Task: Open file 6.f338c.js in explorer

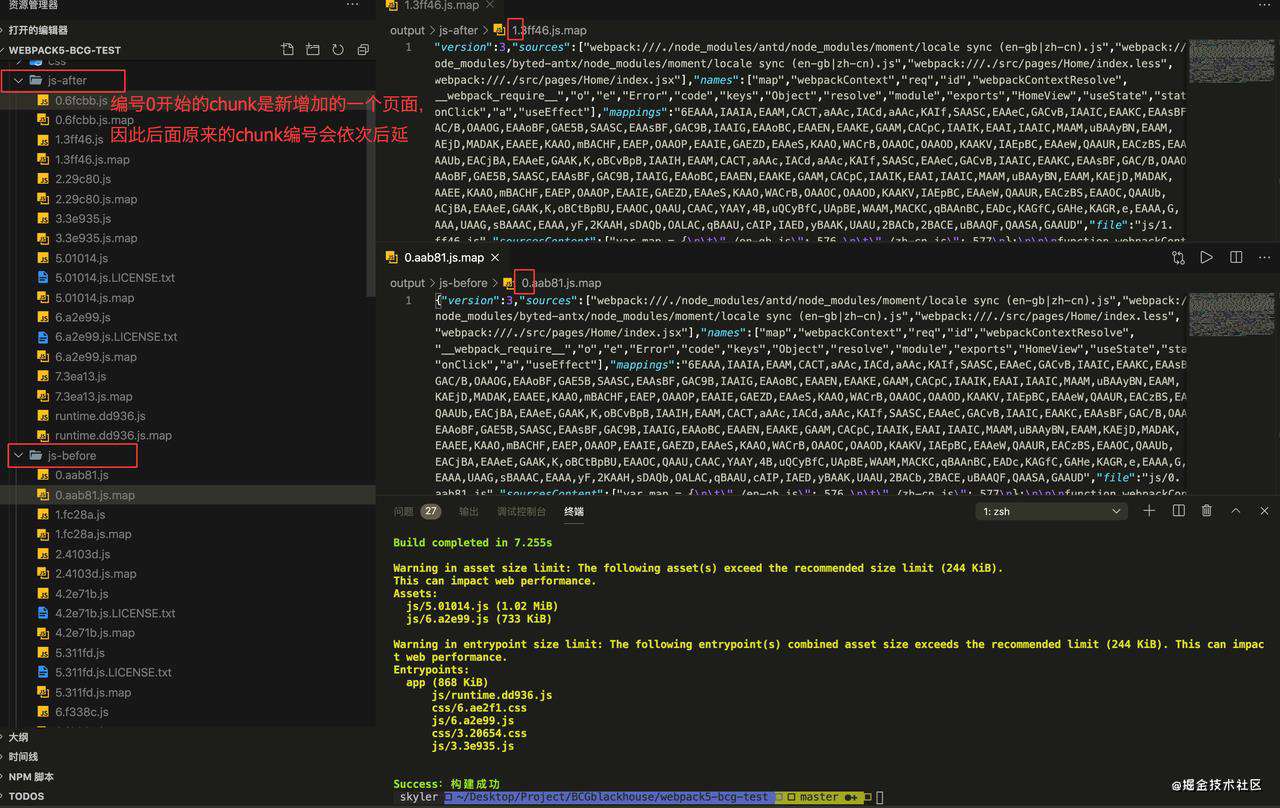Action: [x=82, y=712]
